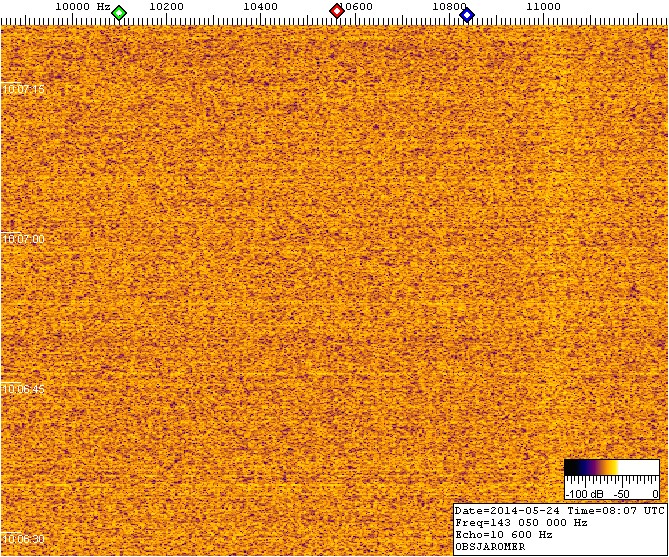Select the 10:06:30 time marker
The image size is (669, 557).
pyautogui.click(x=25, y=539)
